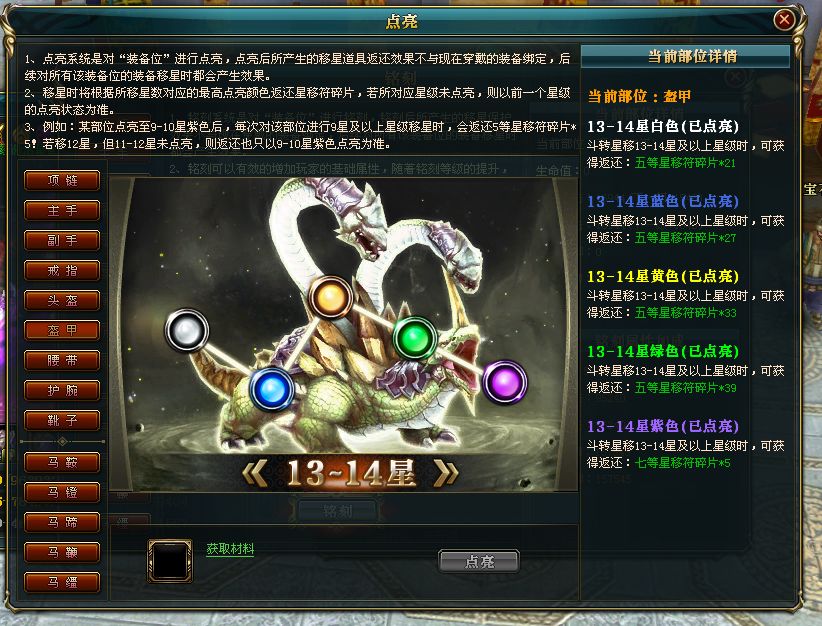Choose the 戒指 slot
The height and width of the screenshot is (626, 822).
tap(62, 271)
